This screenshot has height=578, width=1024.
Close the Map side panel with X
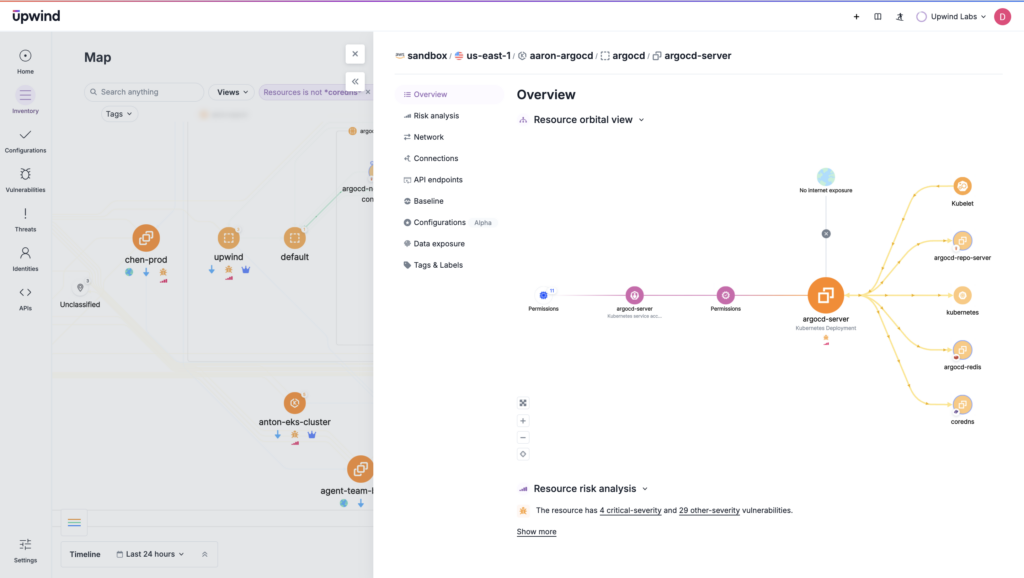pyautogui.click(x=355, y=54)
